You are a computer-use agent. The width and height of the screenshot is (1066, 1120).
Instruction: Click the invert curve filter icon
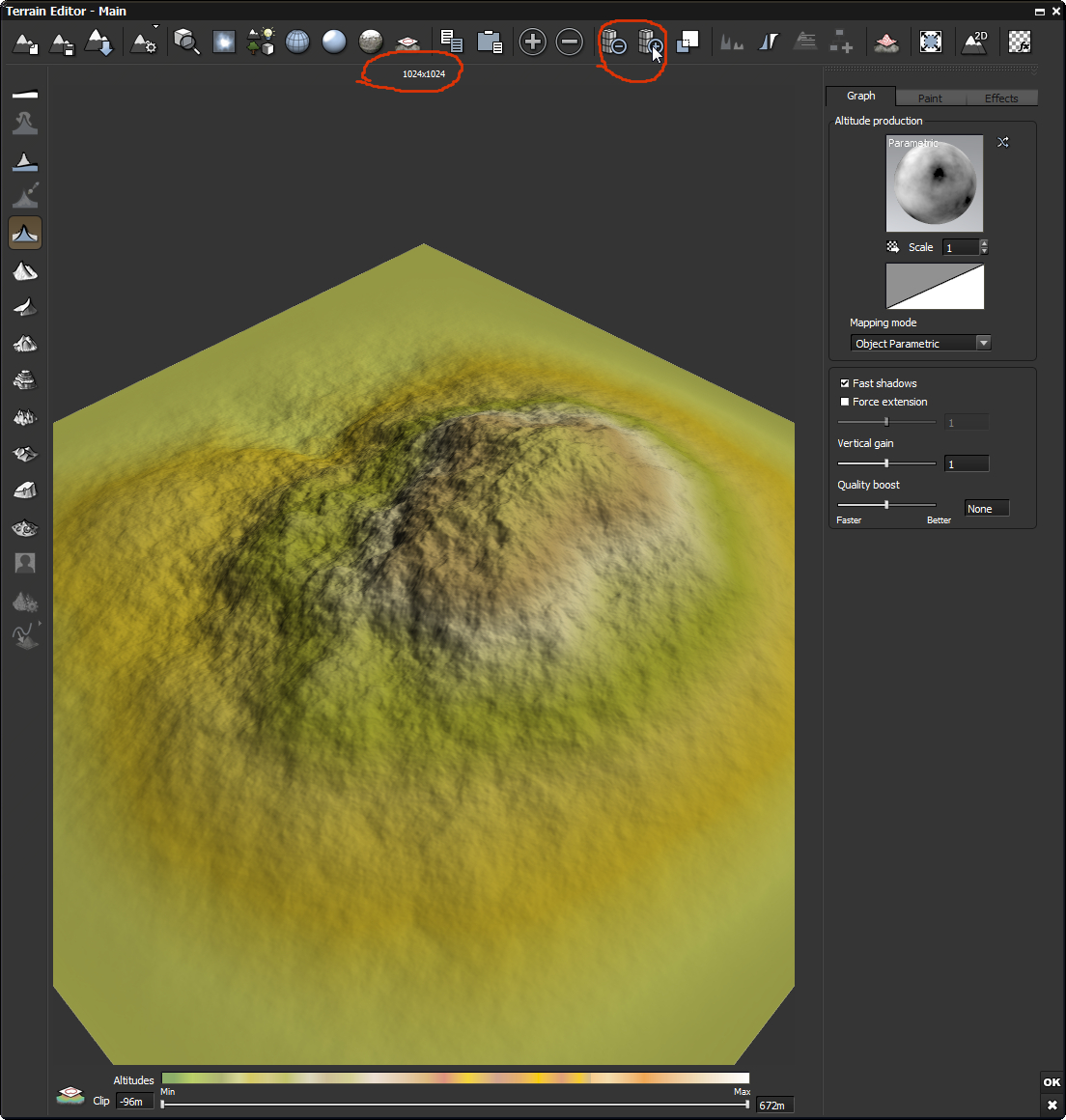pos(769,42)
